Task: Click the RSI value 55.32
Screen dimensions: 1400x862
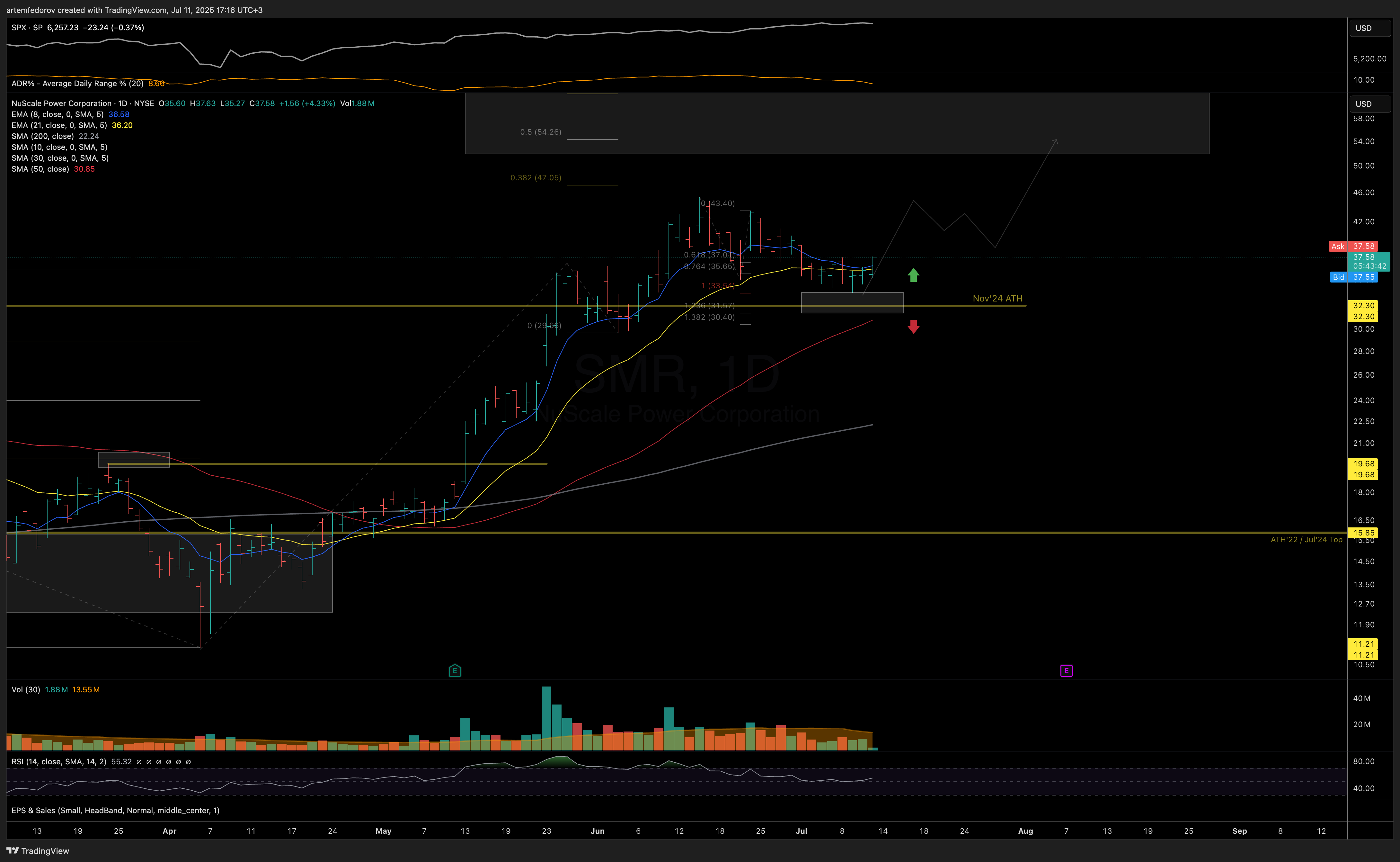Action: tap(121, 761)
